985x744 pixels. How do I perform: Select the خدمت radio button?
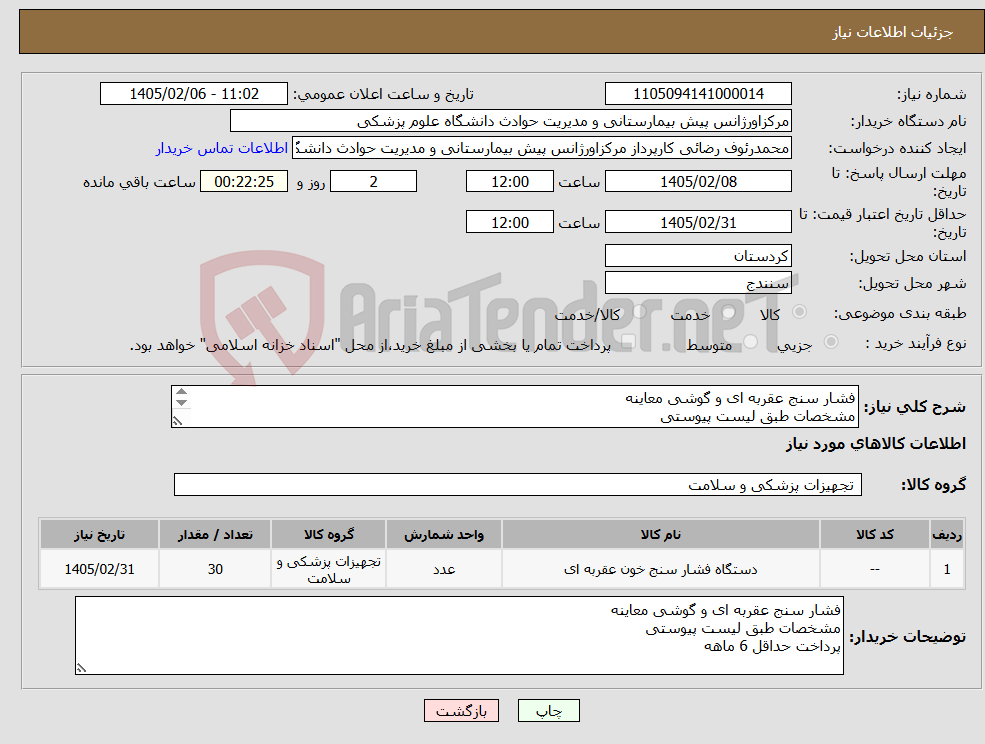pos(729,312)
